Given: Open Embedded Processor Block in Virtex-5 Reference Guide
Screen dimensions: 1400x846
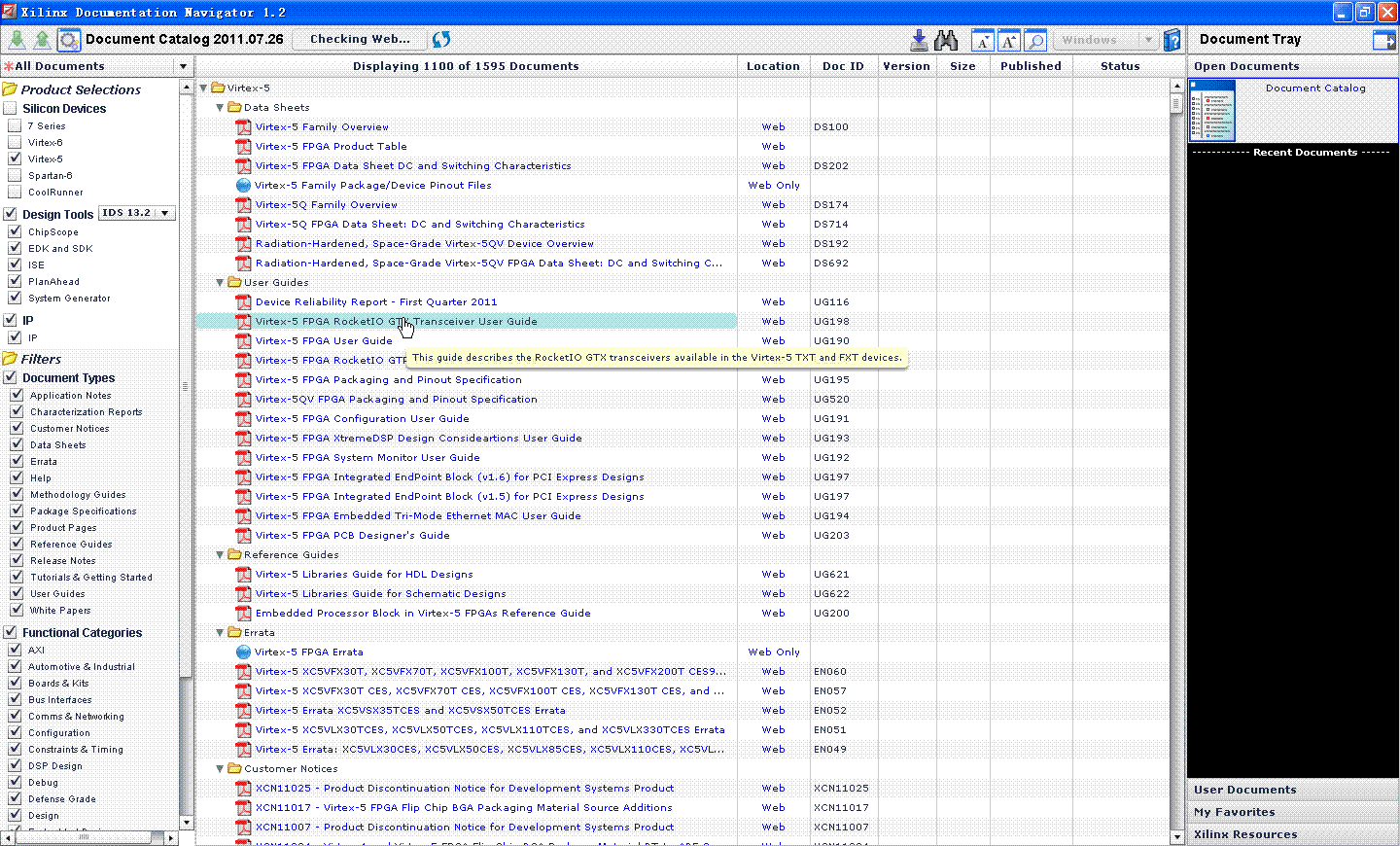Looking at the screenshot, I should (x=423, y=614).
